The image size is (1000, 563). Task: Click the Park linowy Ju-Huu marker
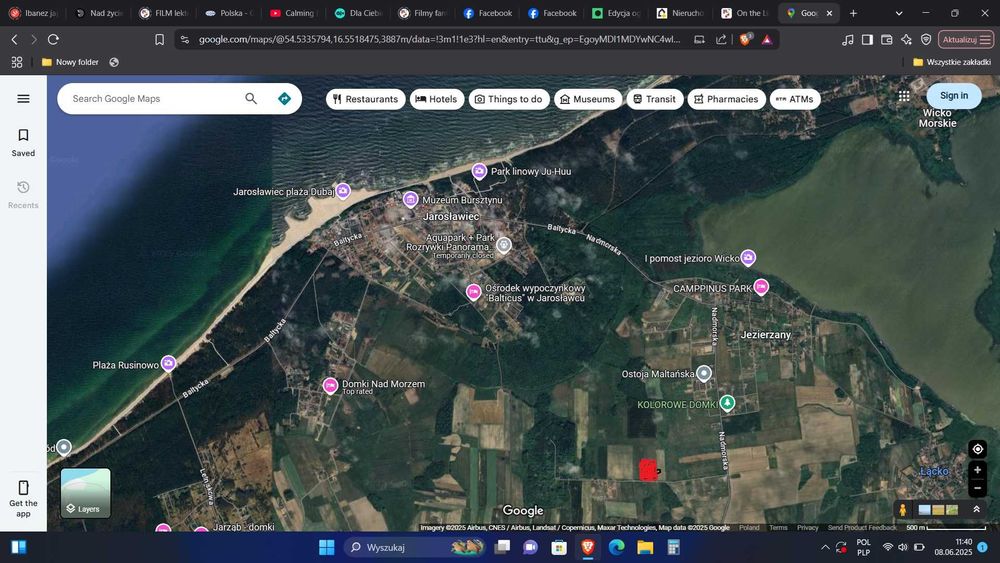[x=479, y=171]
